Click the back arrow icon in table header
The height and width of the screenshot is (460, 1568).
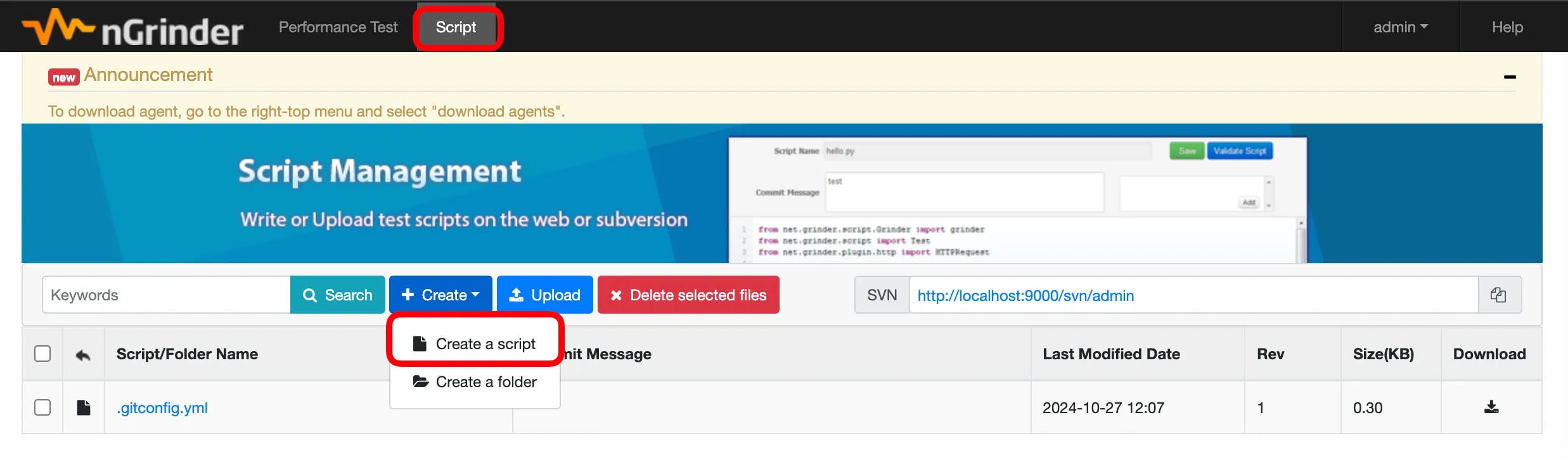pyautogui.click(x=83, y=354)
